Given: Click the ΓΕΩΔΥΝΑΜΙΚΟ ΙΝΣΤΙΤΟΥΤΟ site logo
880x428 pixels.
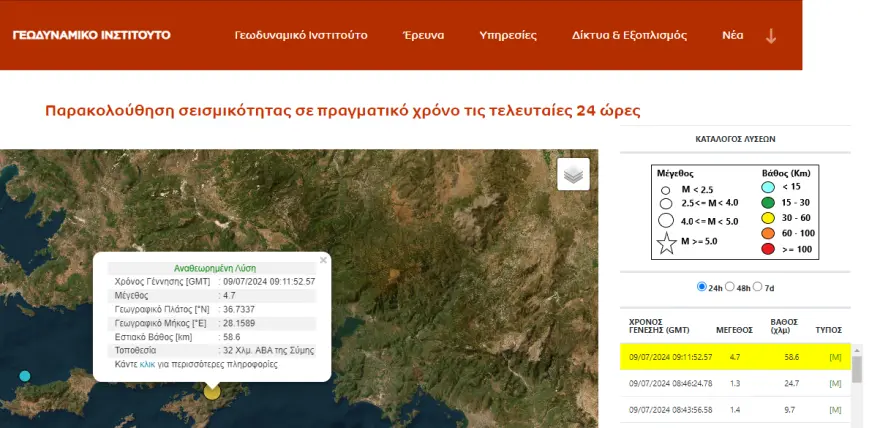Looking at the screenshot, I should coord(91,35).
